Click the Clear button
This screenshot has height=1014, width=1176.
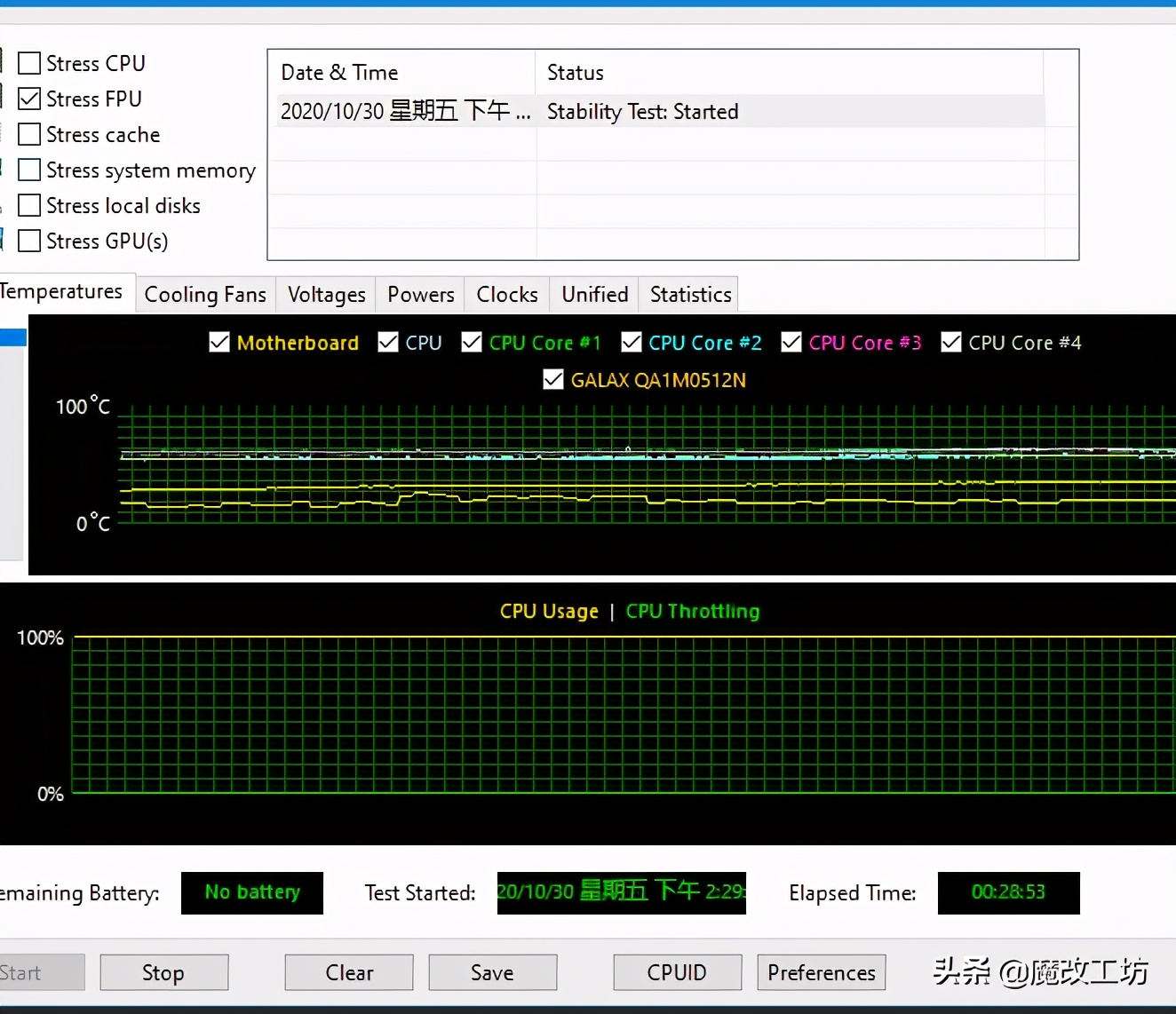tap(349, 973)
